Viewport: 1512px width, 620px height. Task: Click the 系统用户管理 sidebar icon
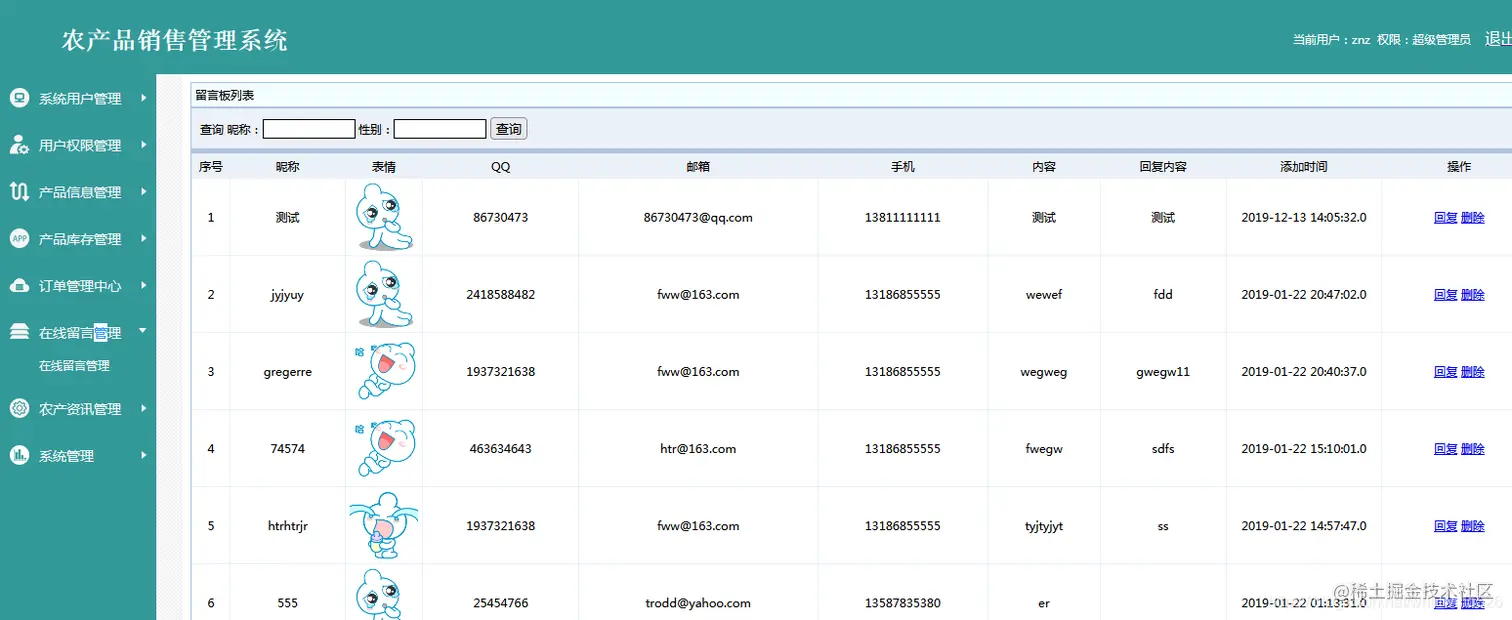click(19, 98)
